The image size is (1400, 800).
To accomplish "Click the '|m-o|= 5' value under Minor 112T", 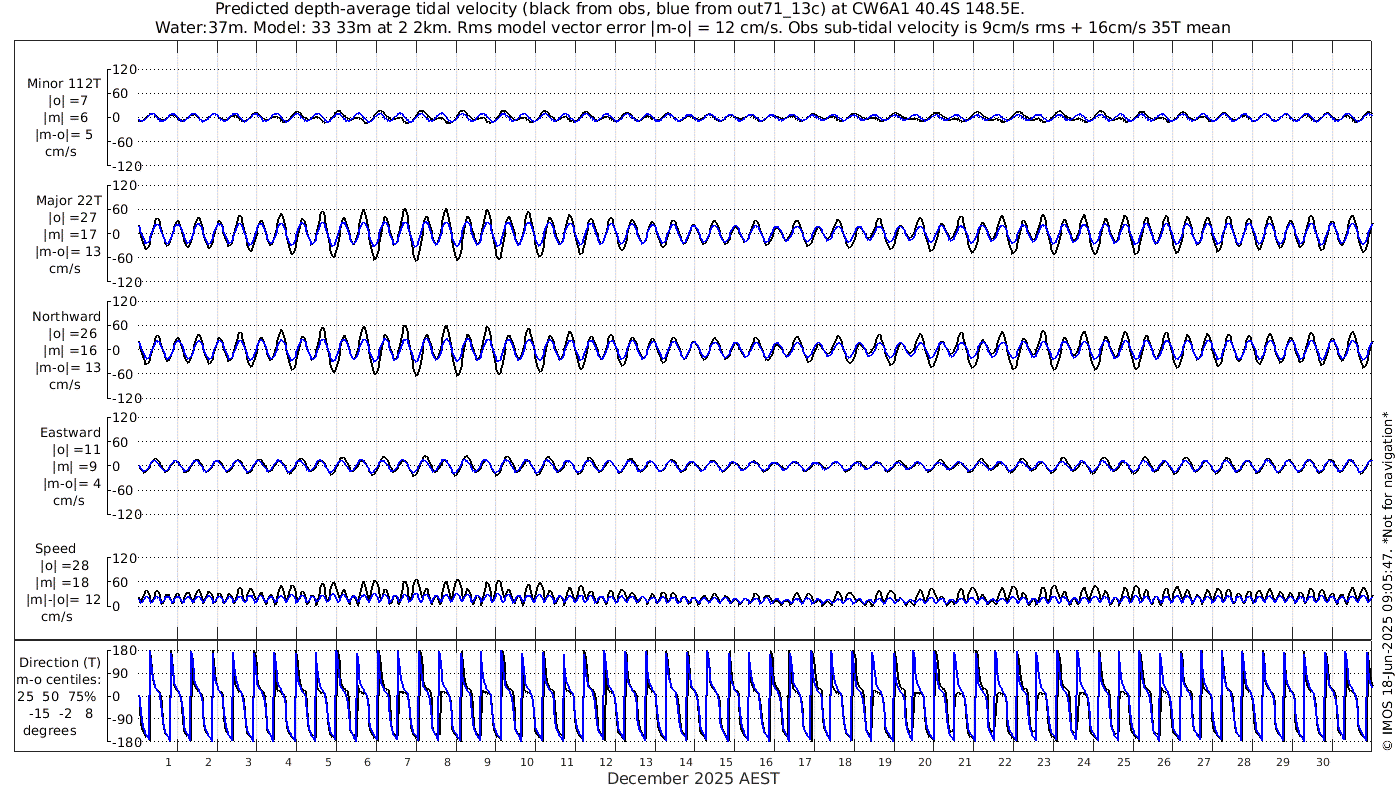I will click(64, 134).
